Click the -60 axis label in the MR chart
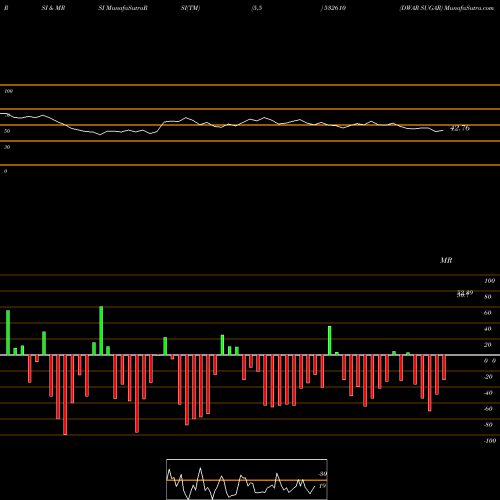The image size is (500, 500). click(488, 409)
